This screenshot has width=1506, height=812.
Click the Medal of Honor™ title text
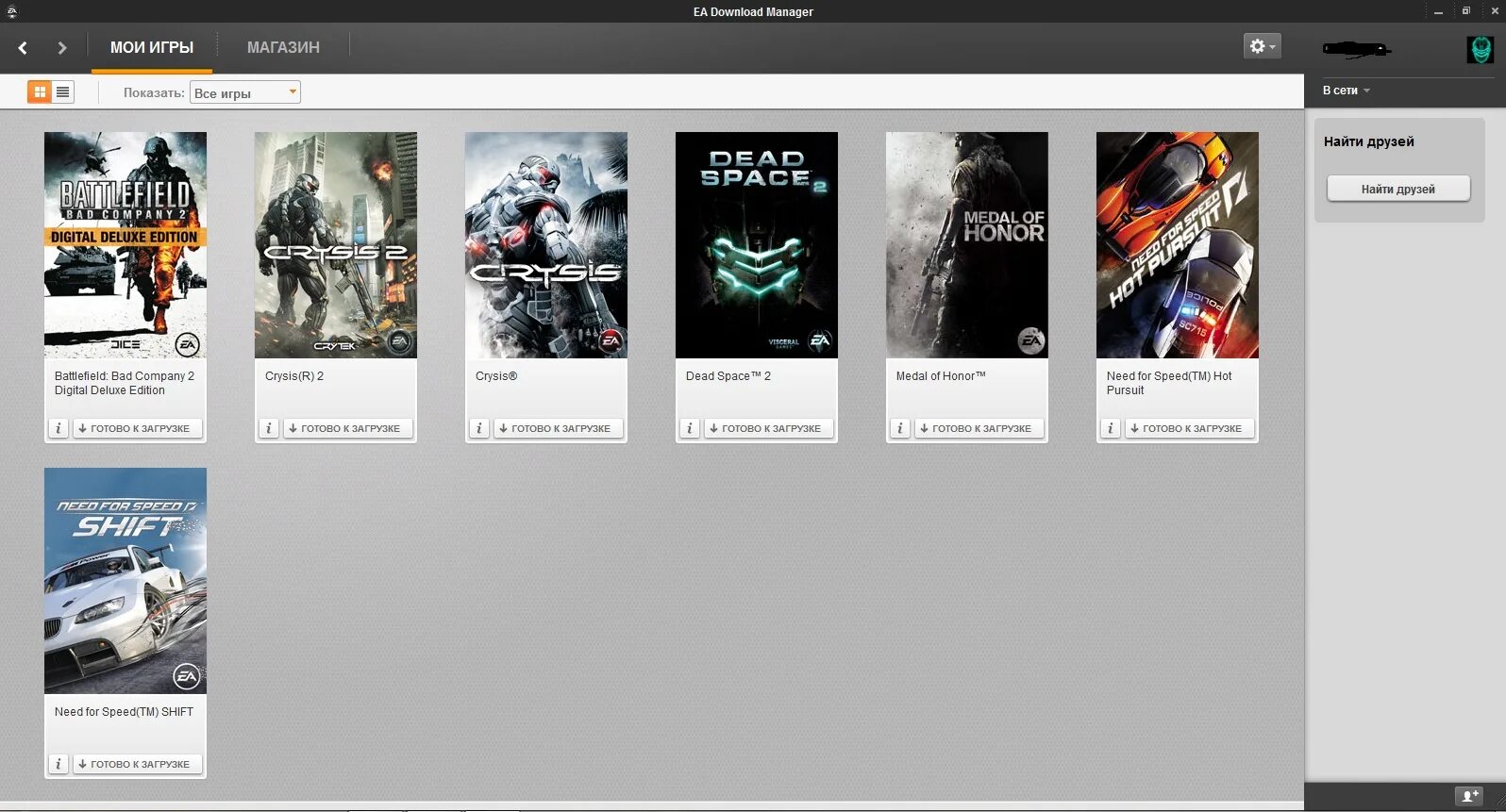point(941,376)
